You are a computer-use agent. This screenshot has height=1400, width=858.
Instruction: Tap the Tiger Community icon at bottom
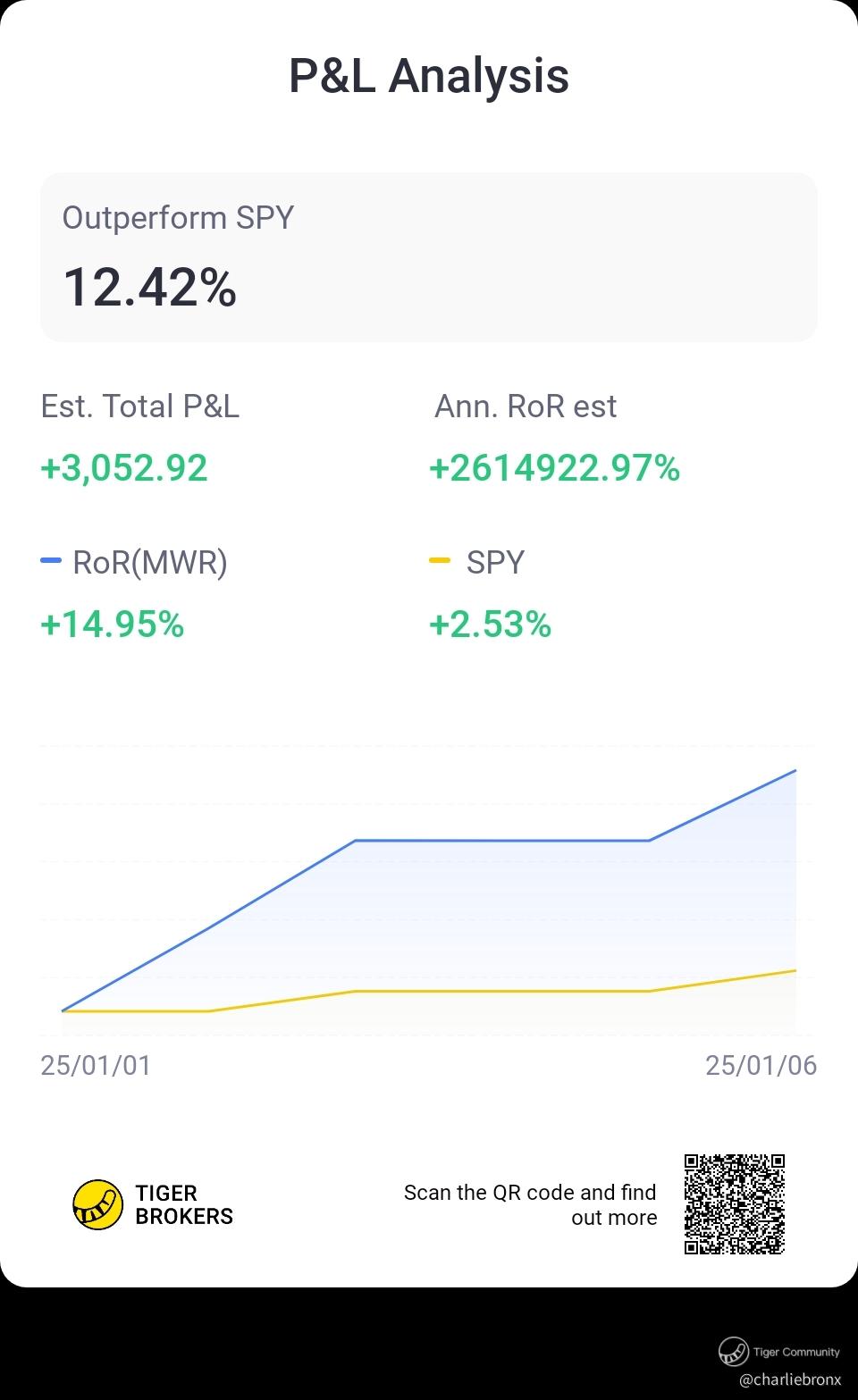coord(733,1351)
